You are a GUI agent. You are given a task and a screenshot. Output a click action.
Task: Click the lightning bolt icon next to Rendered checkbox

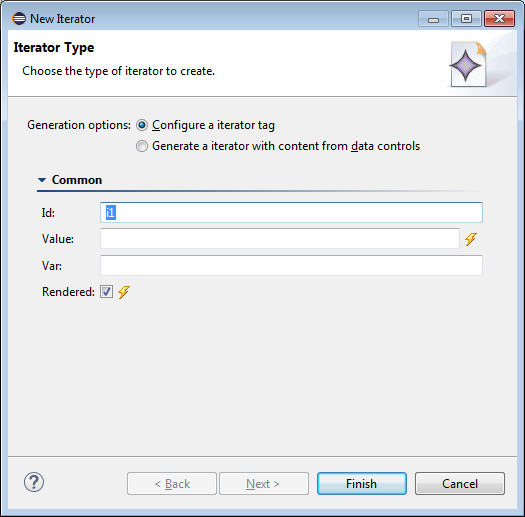pyautogui.click(x=124, y=292)
